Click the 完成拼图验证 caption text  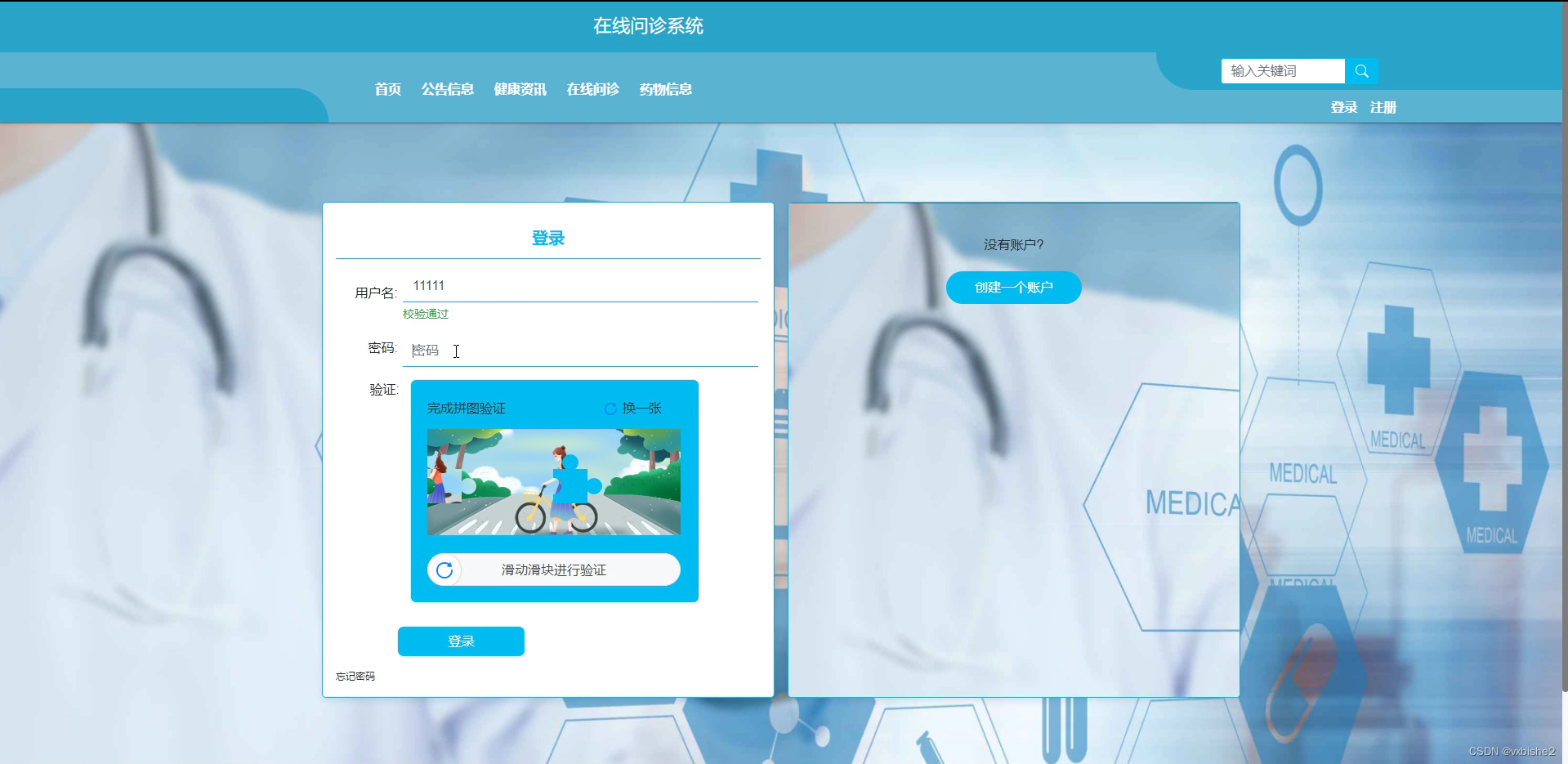467,409
